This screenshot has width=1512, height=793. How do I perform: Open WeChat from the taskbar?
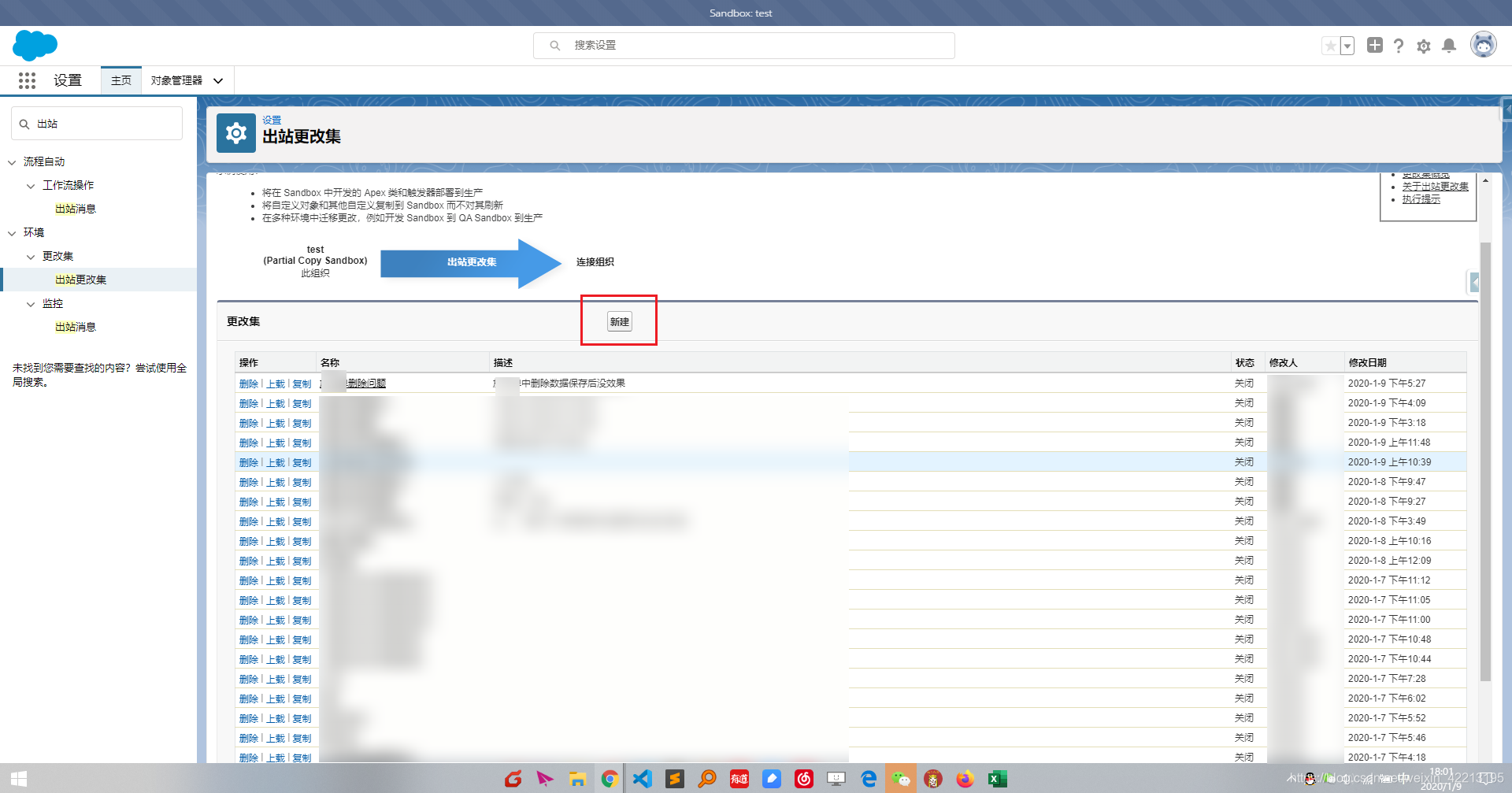[901, 779]
